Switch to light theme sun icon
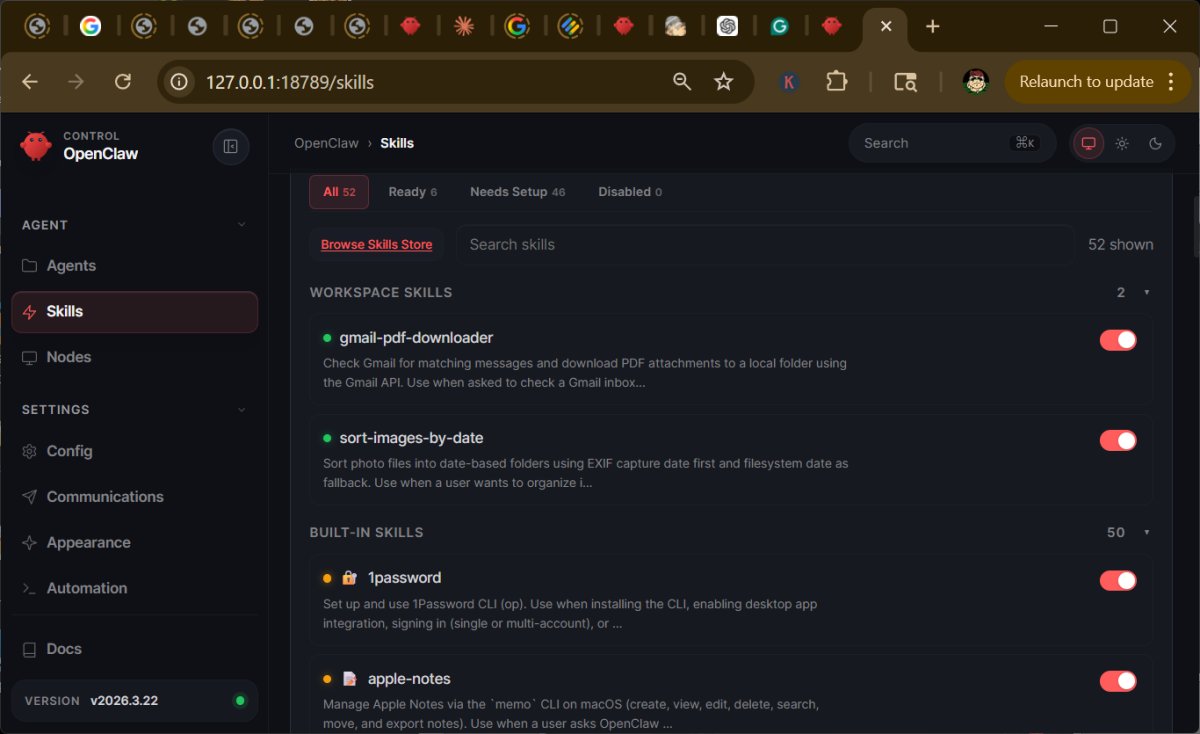 (x=1122, y=143)
